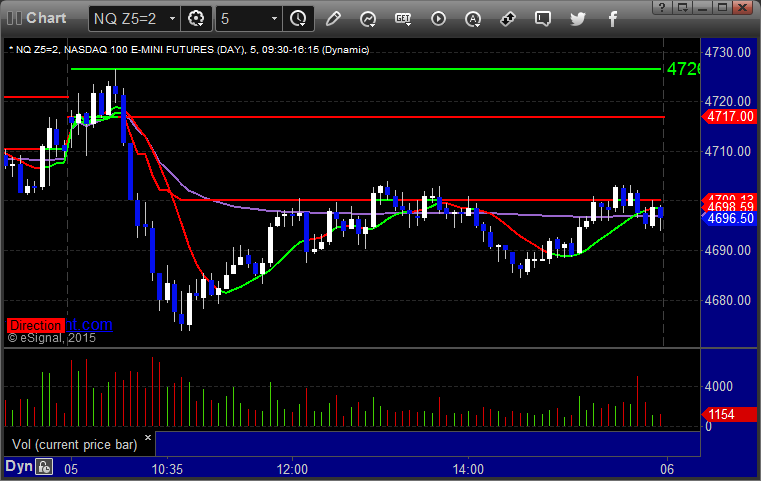Click the 4000 volume axis label
The width and height of the screenshot is (761, 481).
pos(719,386)
